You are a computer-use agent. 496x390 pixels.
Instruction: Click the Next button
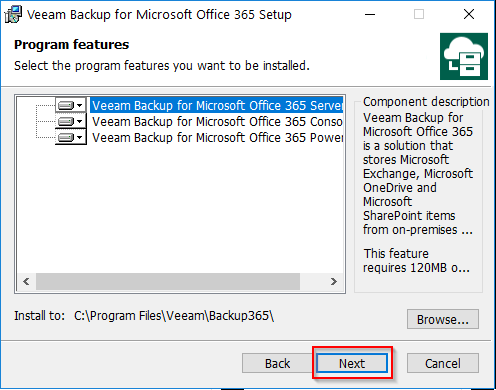[x=352, y=363]
